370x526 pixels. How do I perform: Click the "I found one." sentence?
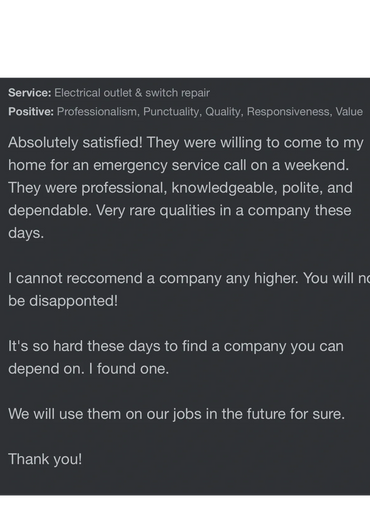coord(129,369)
